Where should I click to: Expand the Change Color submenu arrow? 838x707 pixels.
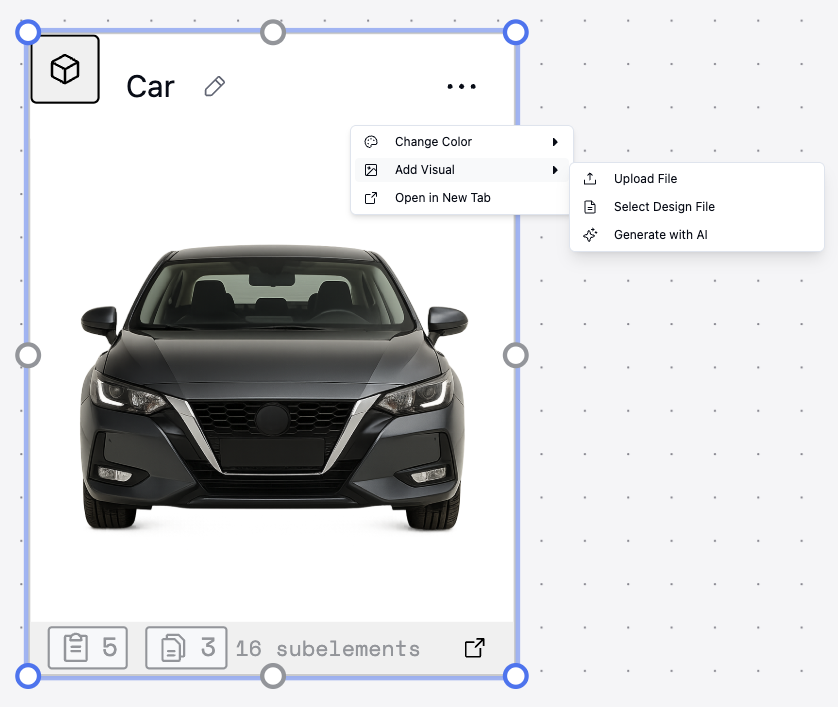(555, 141)
